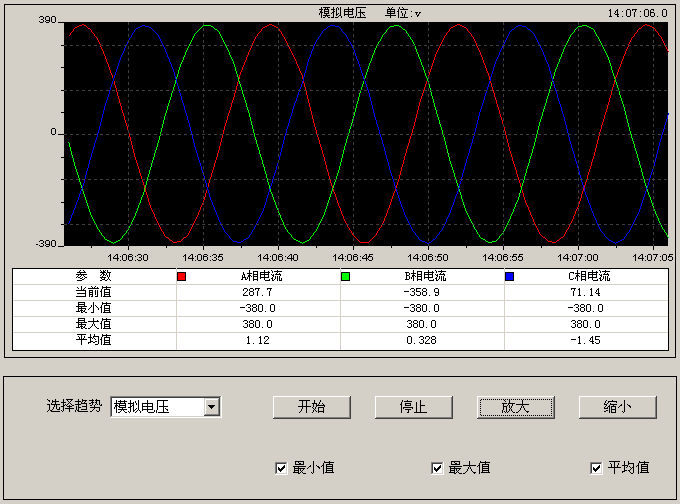Click the 14:06:45 time axis label
The height and width of the screenshot is (504, 680).
[353, 258]
